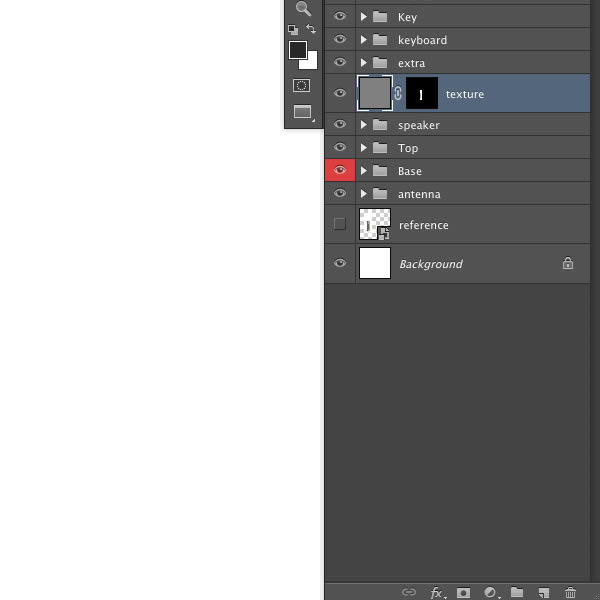
Task: Hide the Background layer eye
Action: pos(340,263)
